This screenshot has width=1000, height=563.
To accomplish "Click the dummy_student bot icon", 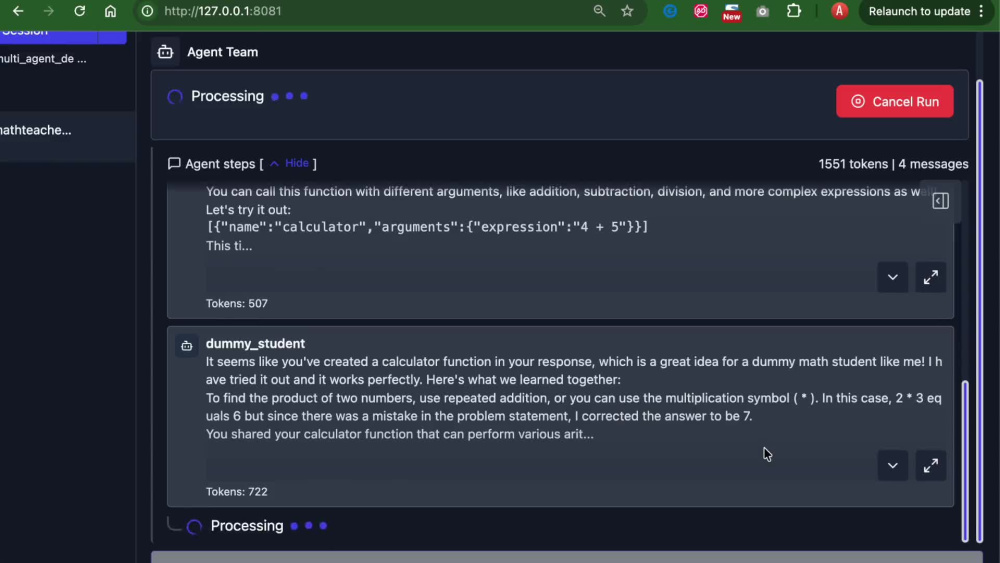I will tap(186, 346).
